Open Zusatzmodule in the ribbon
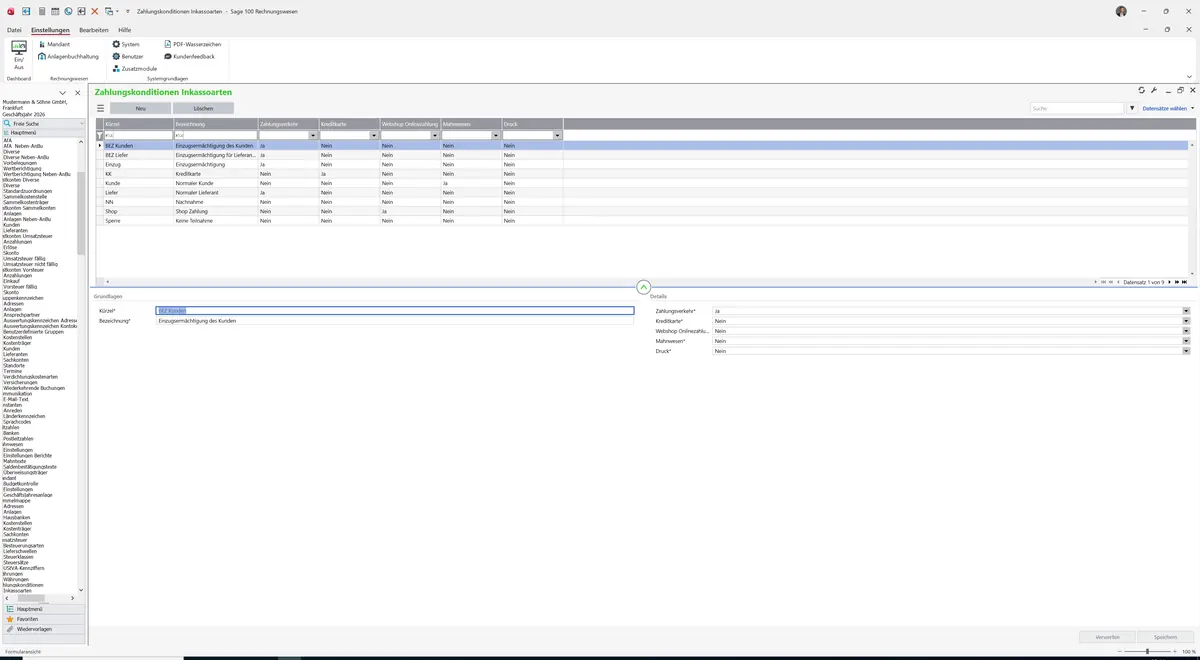The width and height of the screenshot is (1200, 660). (x=134, y=68)
